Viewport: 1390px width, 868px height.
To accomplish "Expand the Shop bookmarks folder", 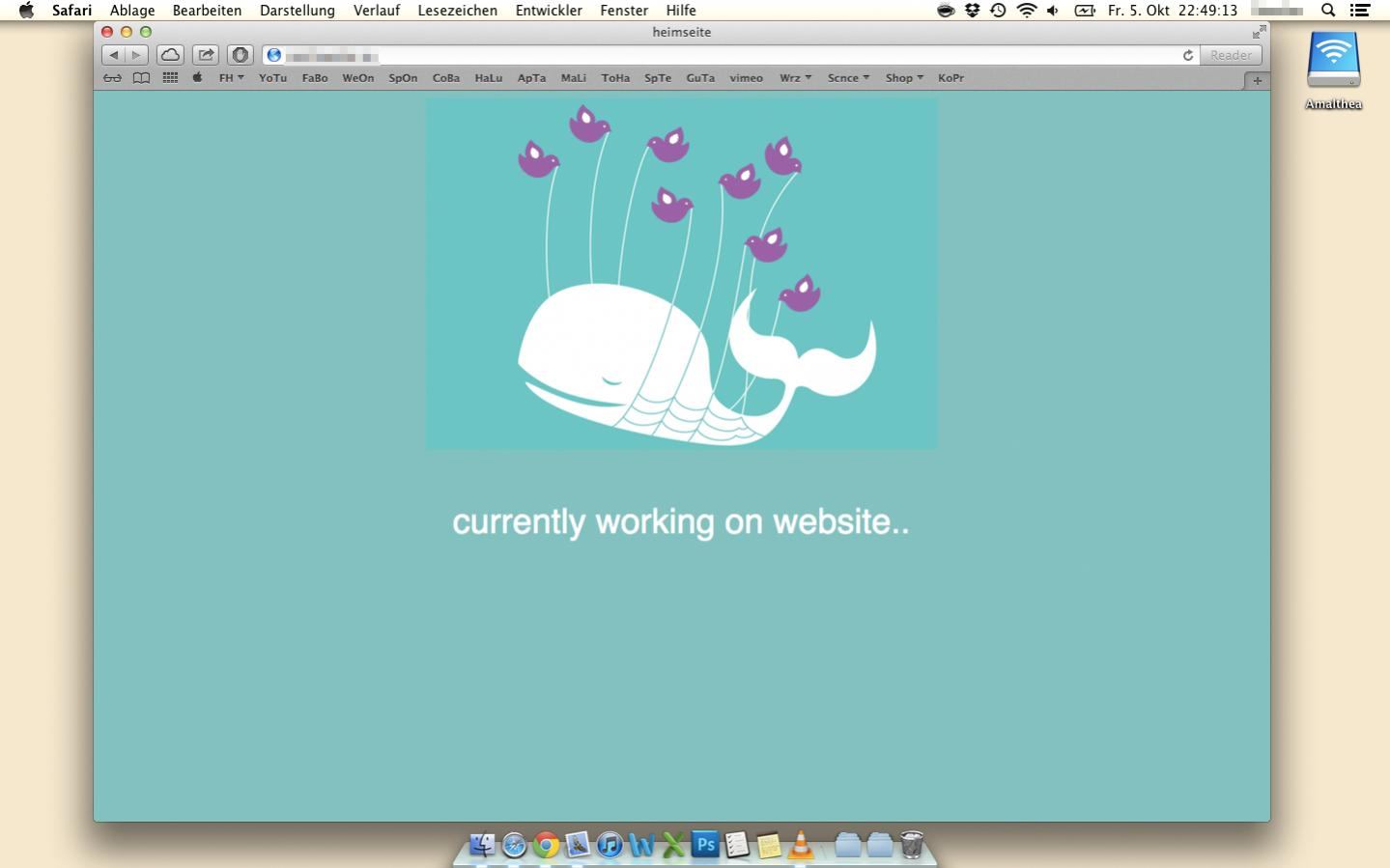I will tap(904, 78).
